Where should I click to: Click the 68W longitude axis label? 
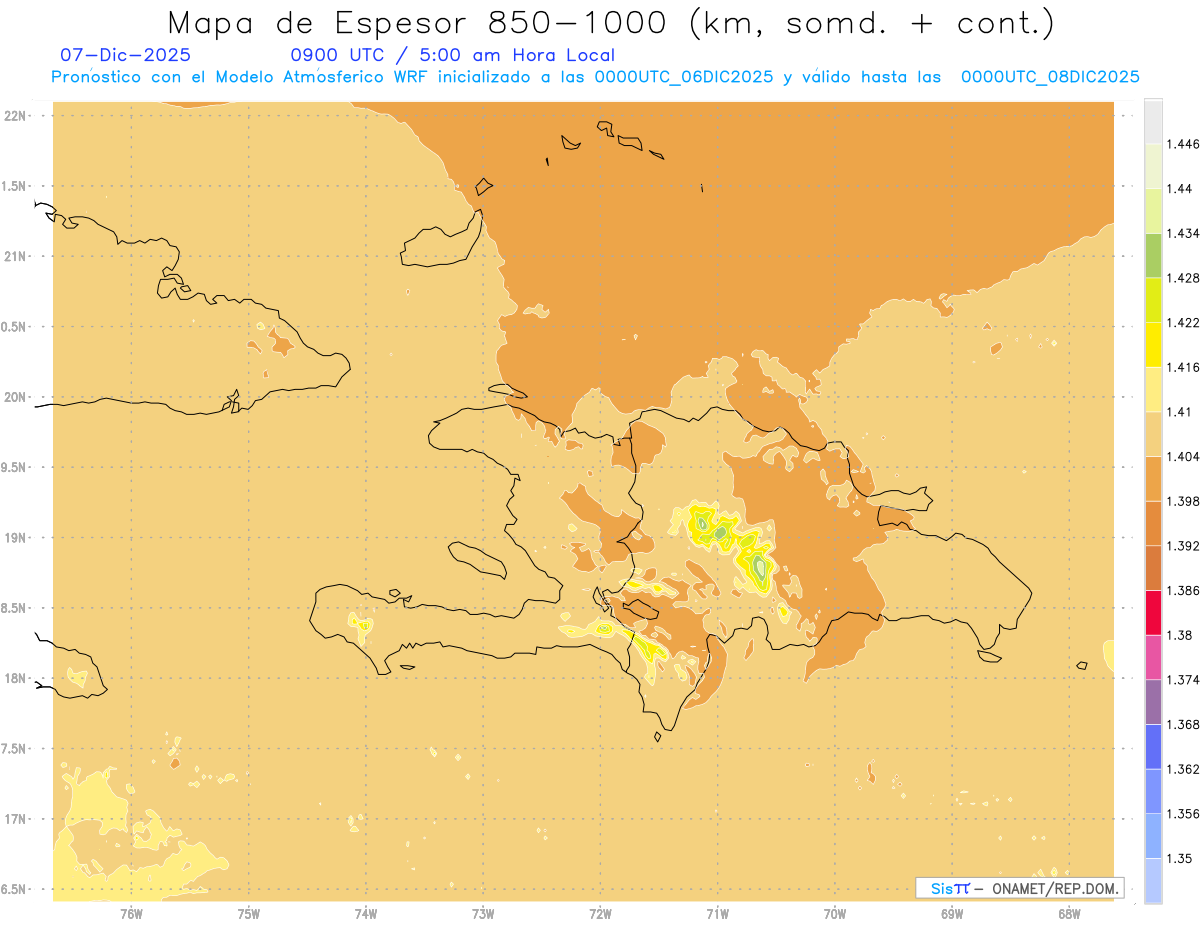1069,914
